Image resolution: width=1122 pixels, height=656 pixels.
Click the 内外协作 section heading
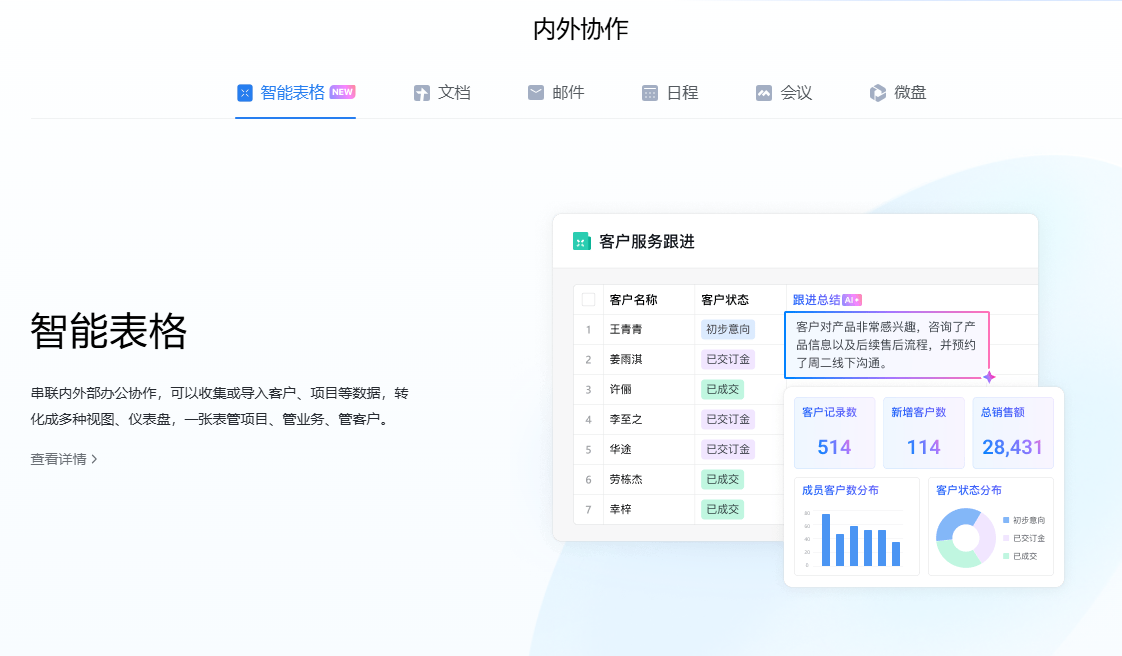coord(580,29)
